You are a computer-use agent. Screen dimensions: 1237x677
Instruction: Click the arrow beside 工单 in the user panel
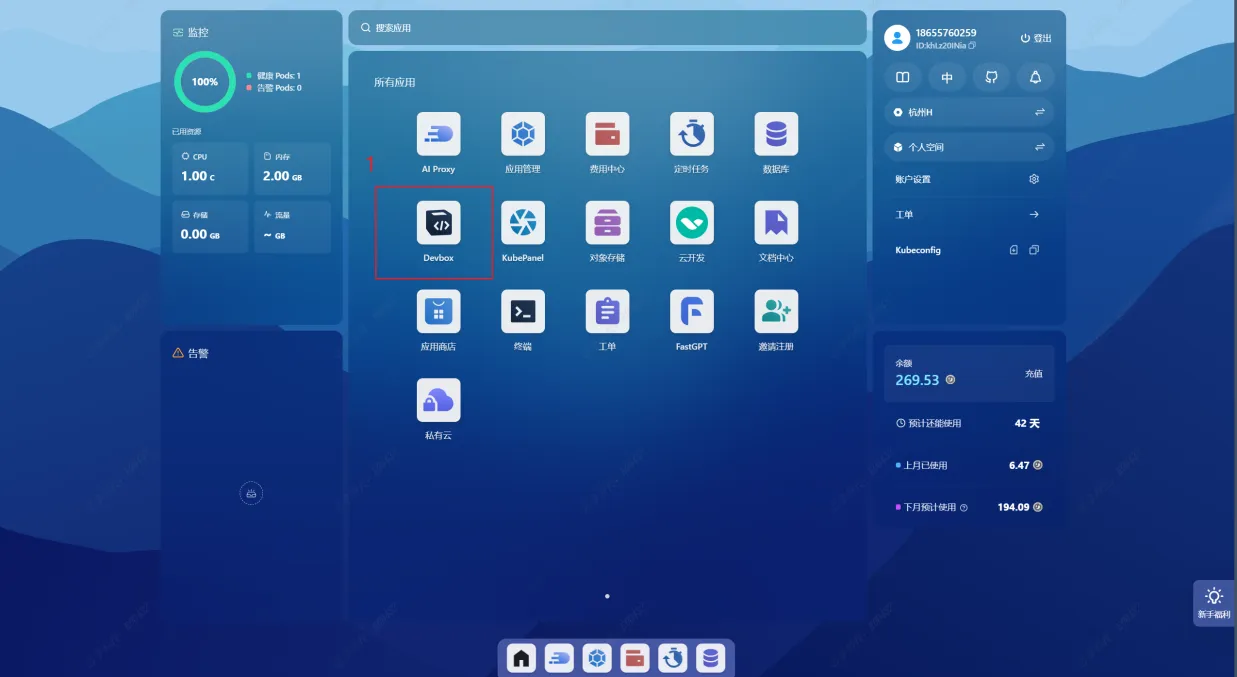pos(1034,214)
